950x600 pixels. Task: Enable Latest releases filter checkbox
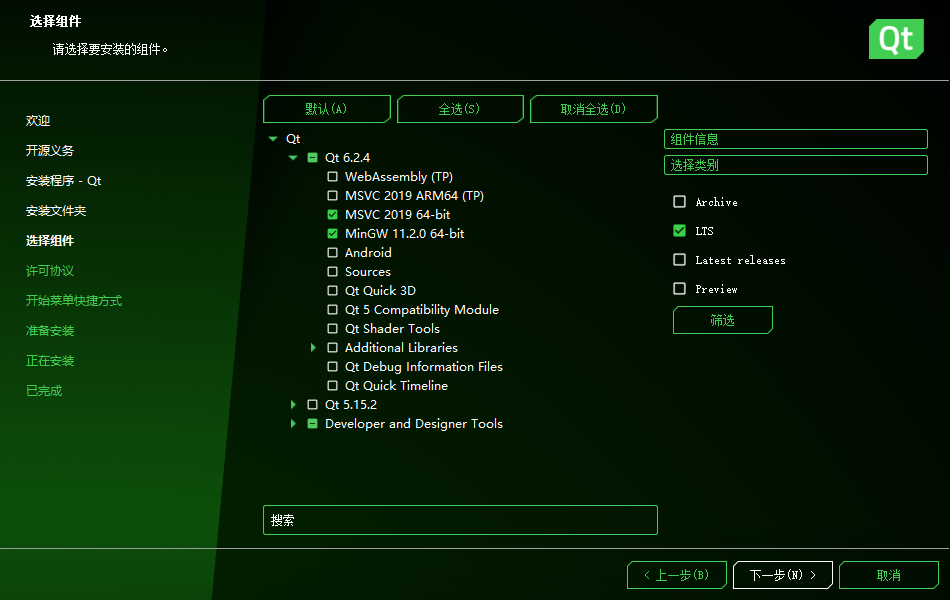pos(680,260)
